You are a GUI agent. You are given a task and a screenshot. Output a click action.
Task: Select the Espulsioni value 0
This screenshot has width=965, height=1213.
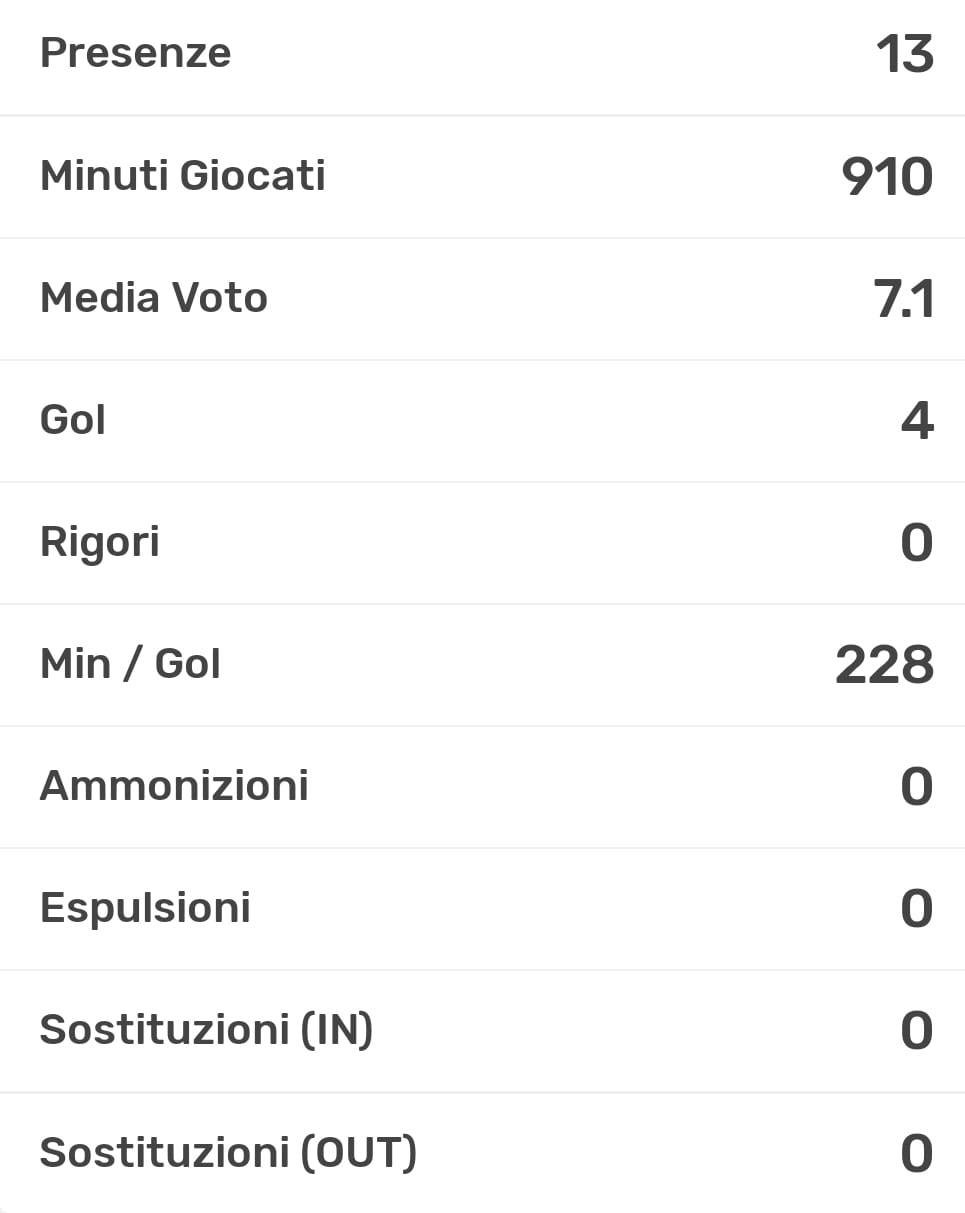tap(917, 909)
